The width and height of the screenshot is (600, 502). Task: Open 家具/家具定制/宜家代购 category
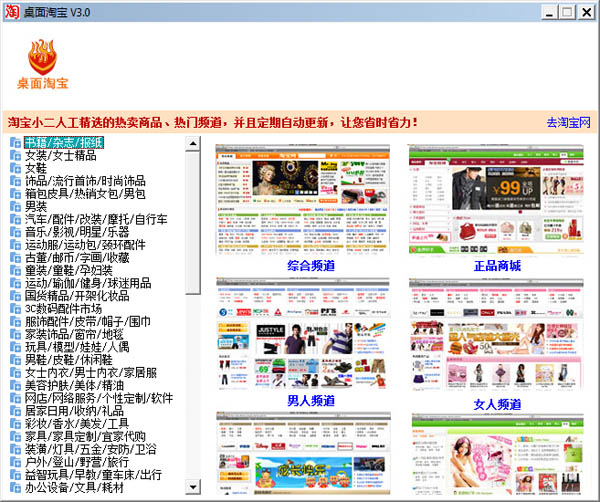coord(85,437)
